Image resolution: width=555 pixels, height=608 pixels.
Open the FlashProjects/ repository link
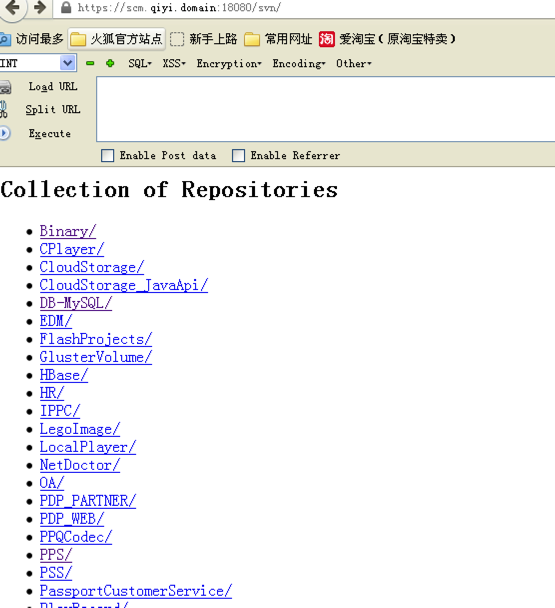[96, 339]
